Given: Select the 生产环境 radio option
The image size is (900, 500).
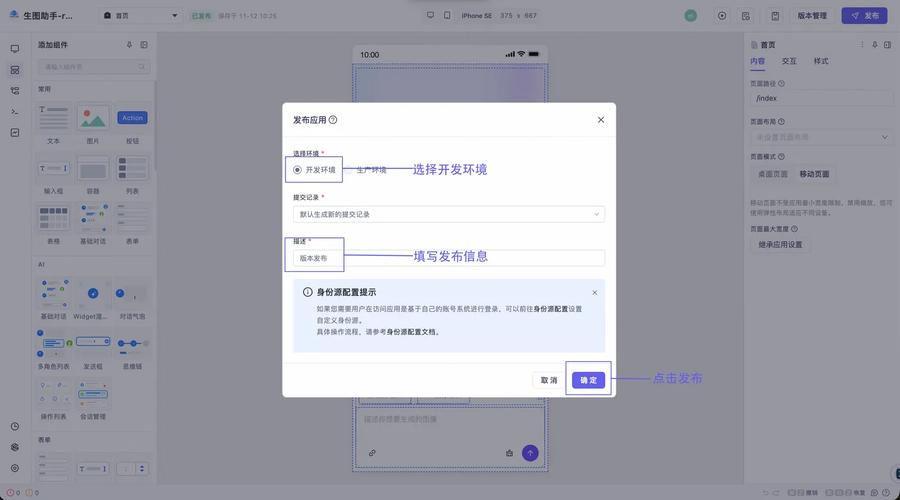Looking at the screenshot, I should coord(366,170).
